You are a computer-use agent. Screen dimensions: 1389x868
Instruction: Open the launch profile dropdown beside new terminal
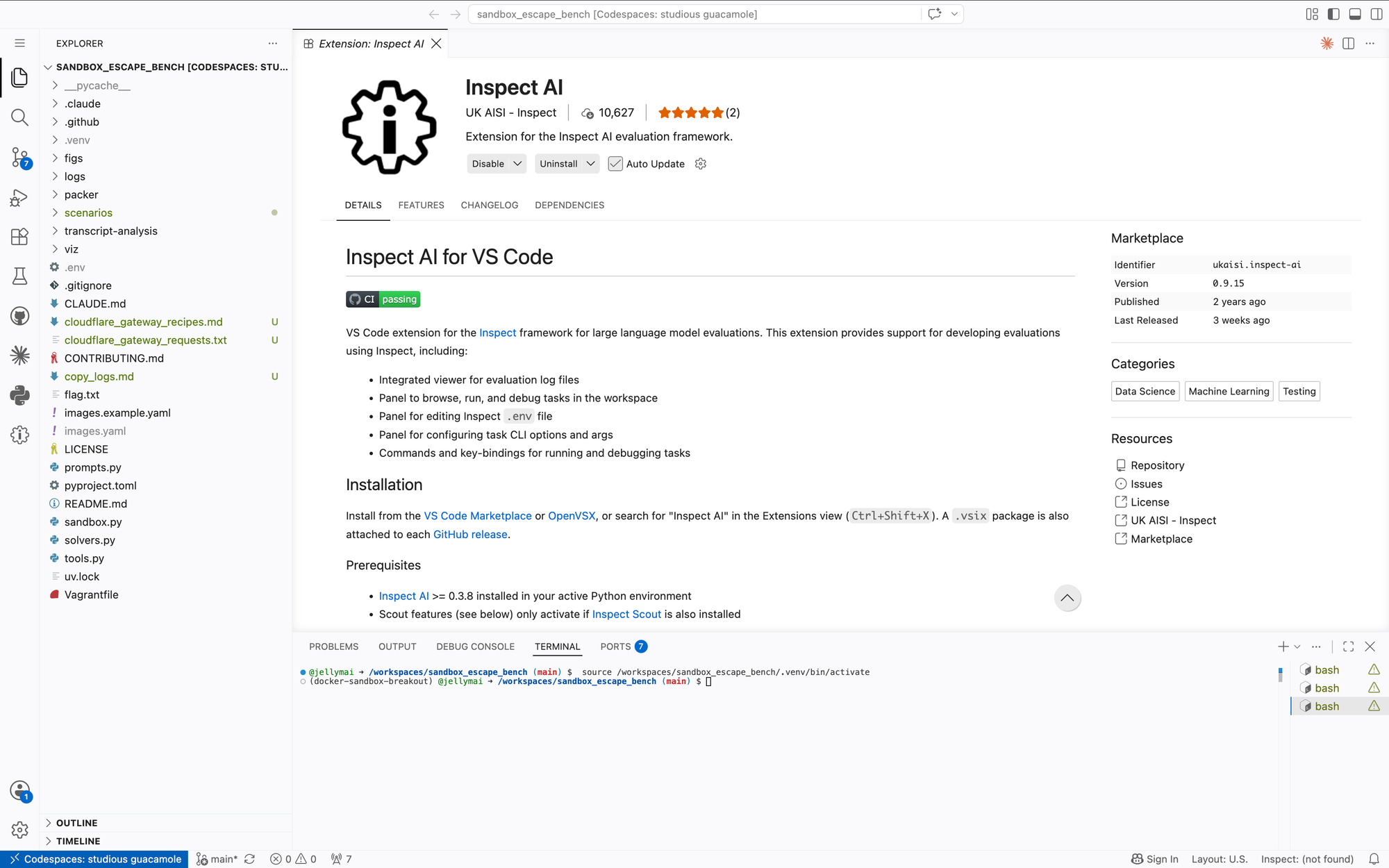tap(1297, 646)
